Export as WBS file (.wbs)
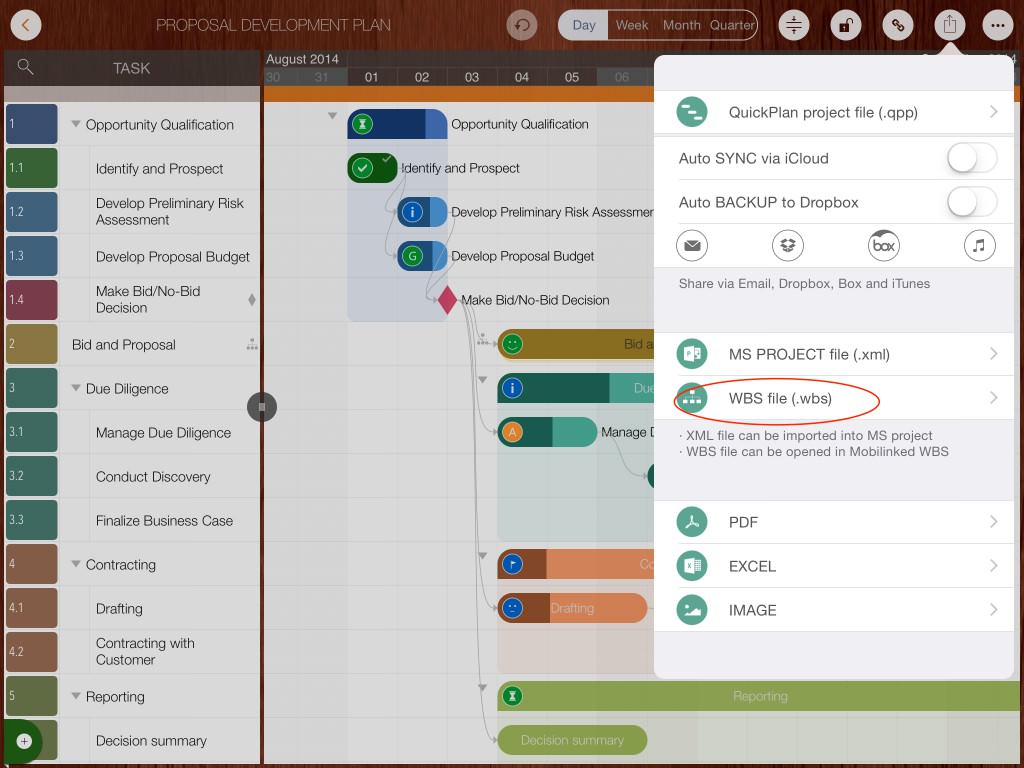The width and height of the screenshot is (1024, 768). coord(780,398)
